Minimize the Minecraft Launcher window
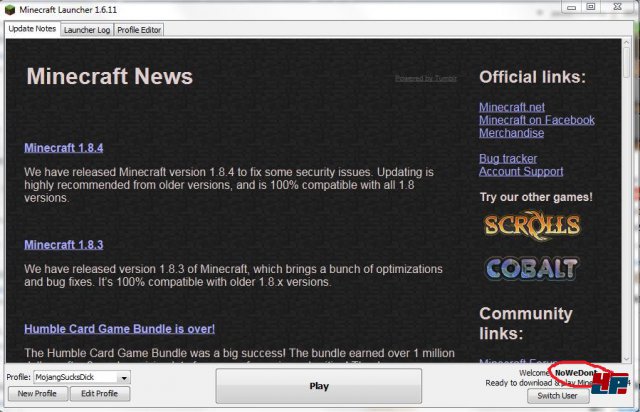This screenshot has width=640, height=412. (x=571, y=7)
